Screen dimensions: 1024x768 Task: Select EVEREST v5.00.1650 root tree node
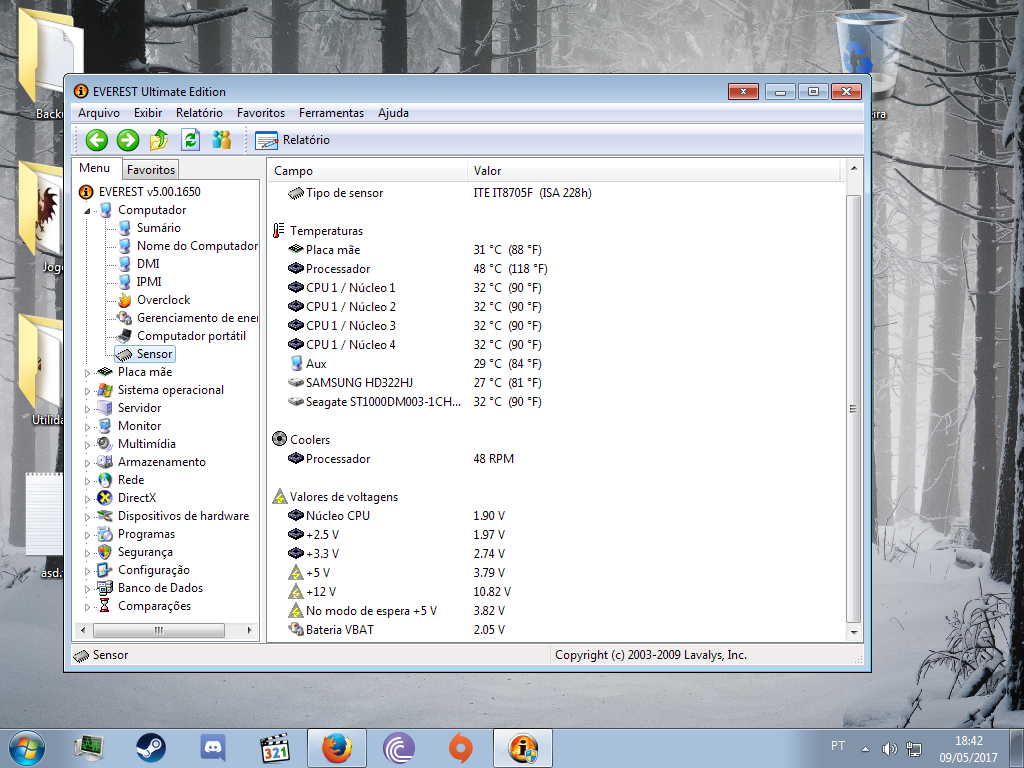150,192
